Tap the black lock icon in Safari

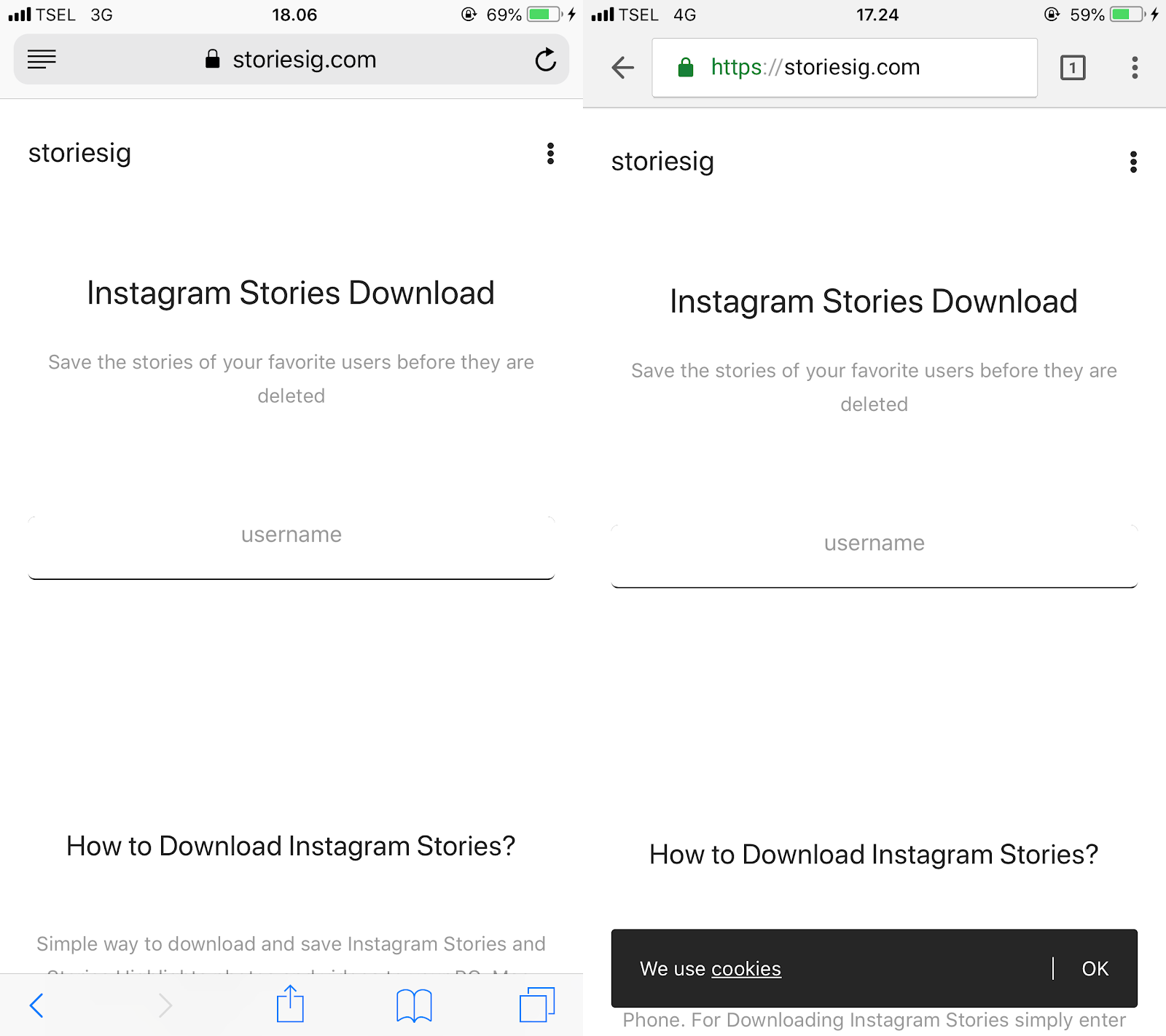click(212, 59)
